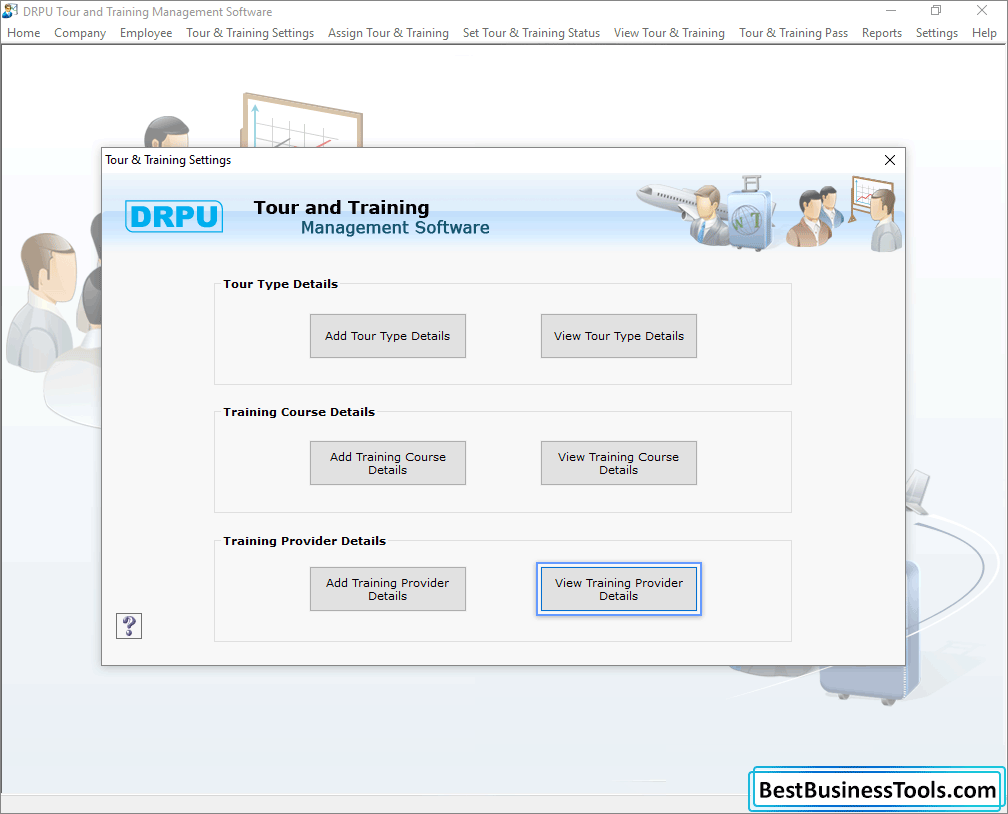The height and width of the screenshot is (814, 1008).
Task: Close the main DRPU application window
Action: [982, 11]
